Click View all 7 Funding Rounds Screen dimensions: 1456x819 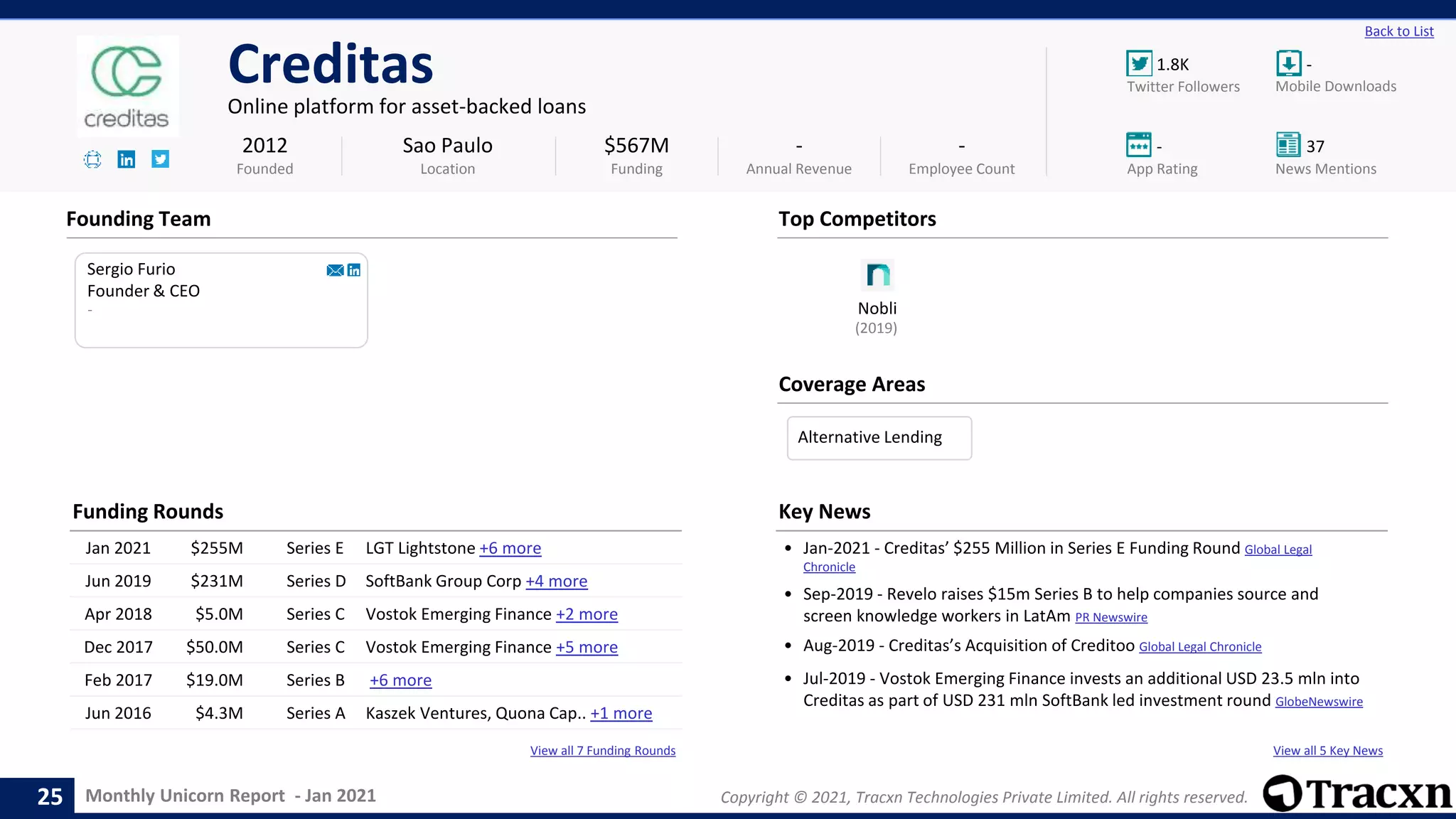tap(603, 751)
